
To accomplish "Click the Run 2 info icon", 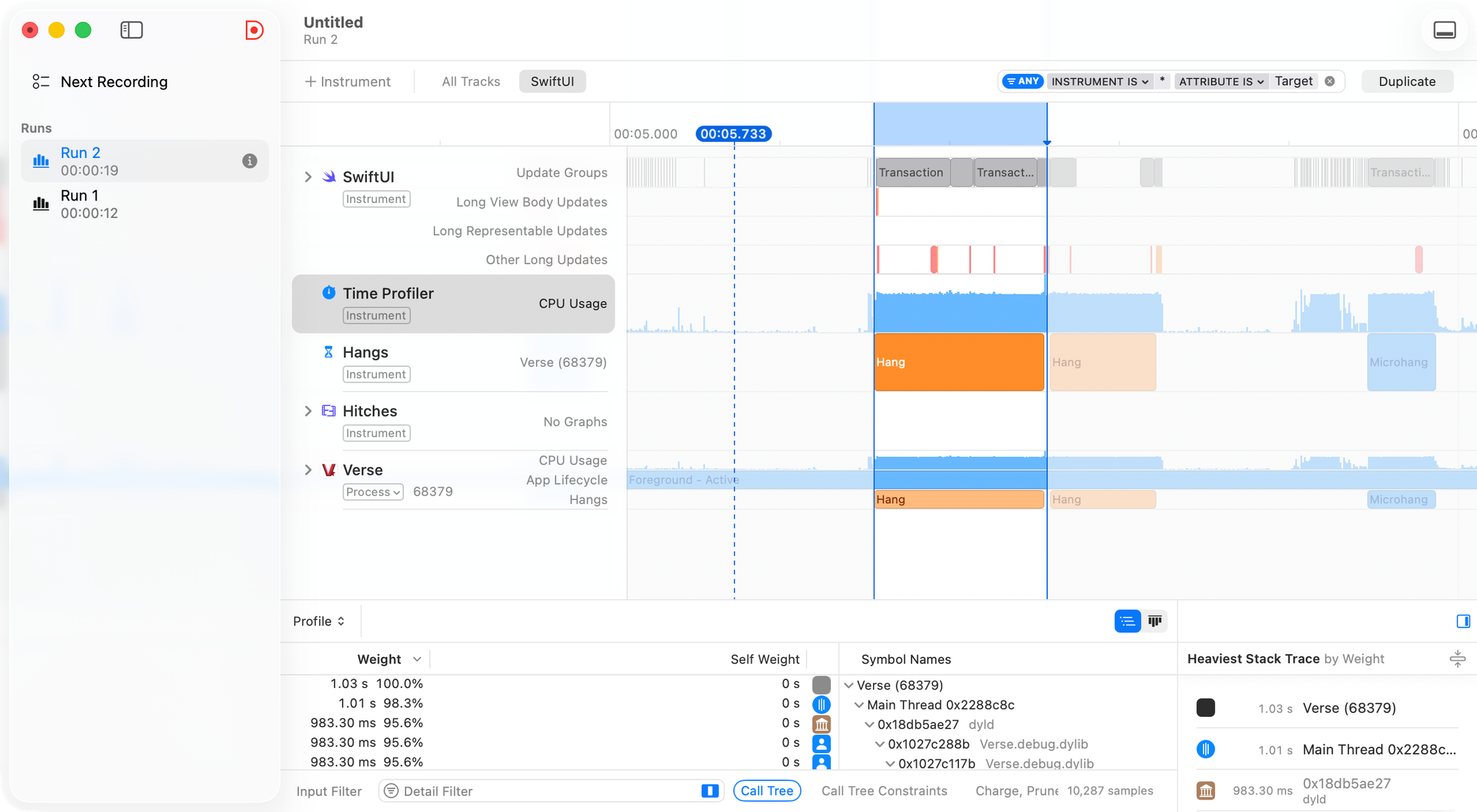I will coord(250,161).
